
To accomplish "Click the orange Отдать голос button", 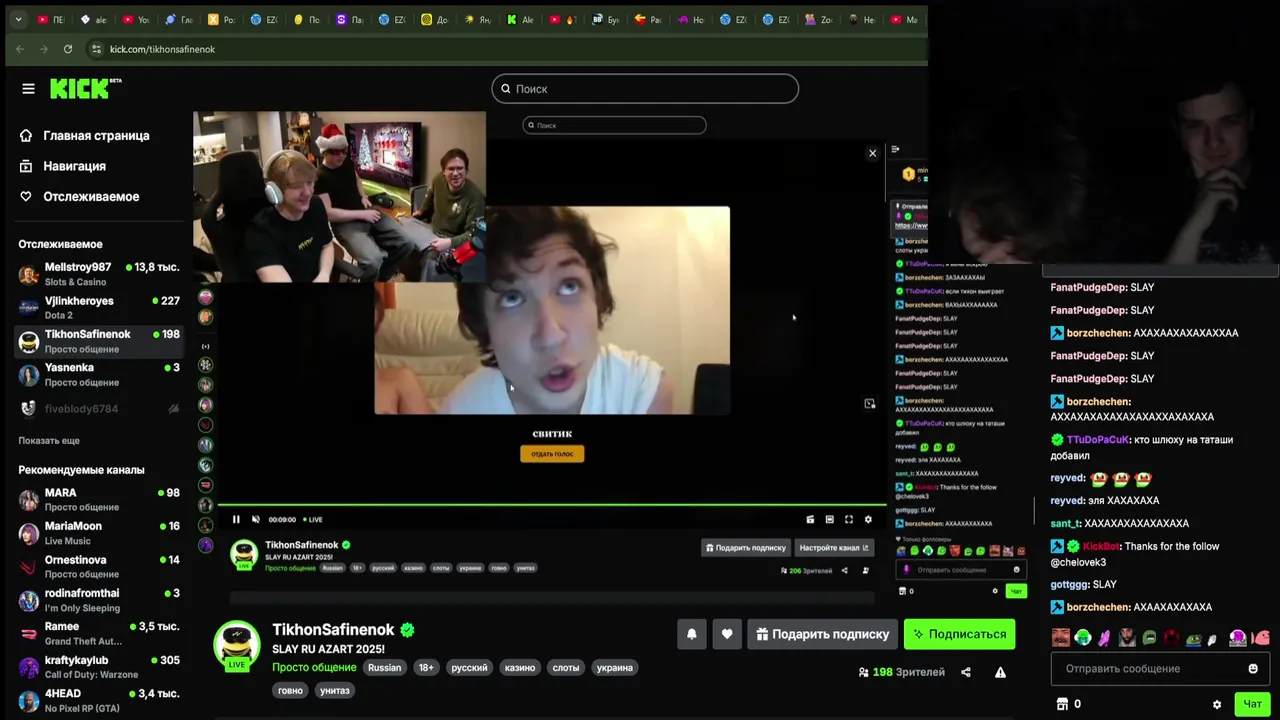I will coord(552,454).
